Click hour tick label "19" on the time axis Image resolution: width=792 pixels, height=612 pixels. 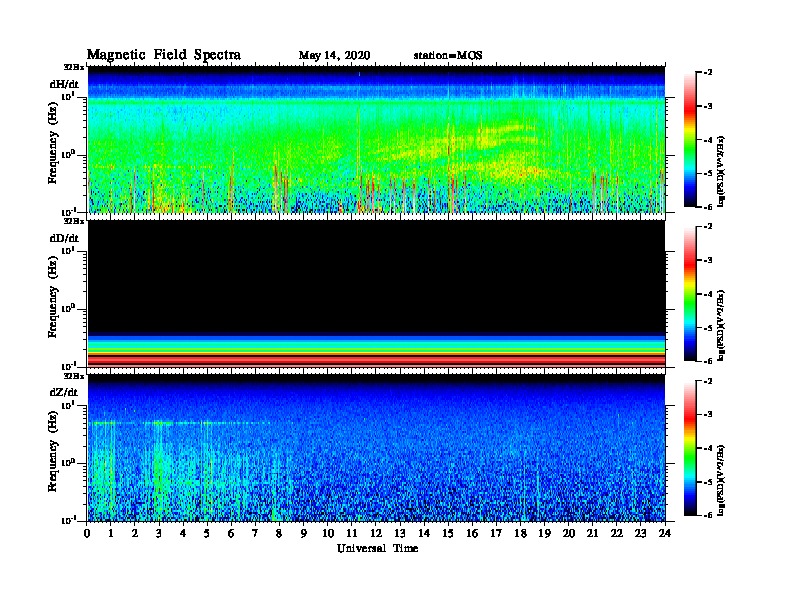(544, 534)
